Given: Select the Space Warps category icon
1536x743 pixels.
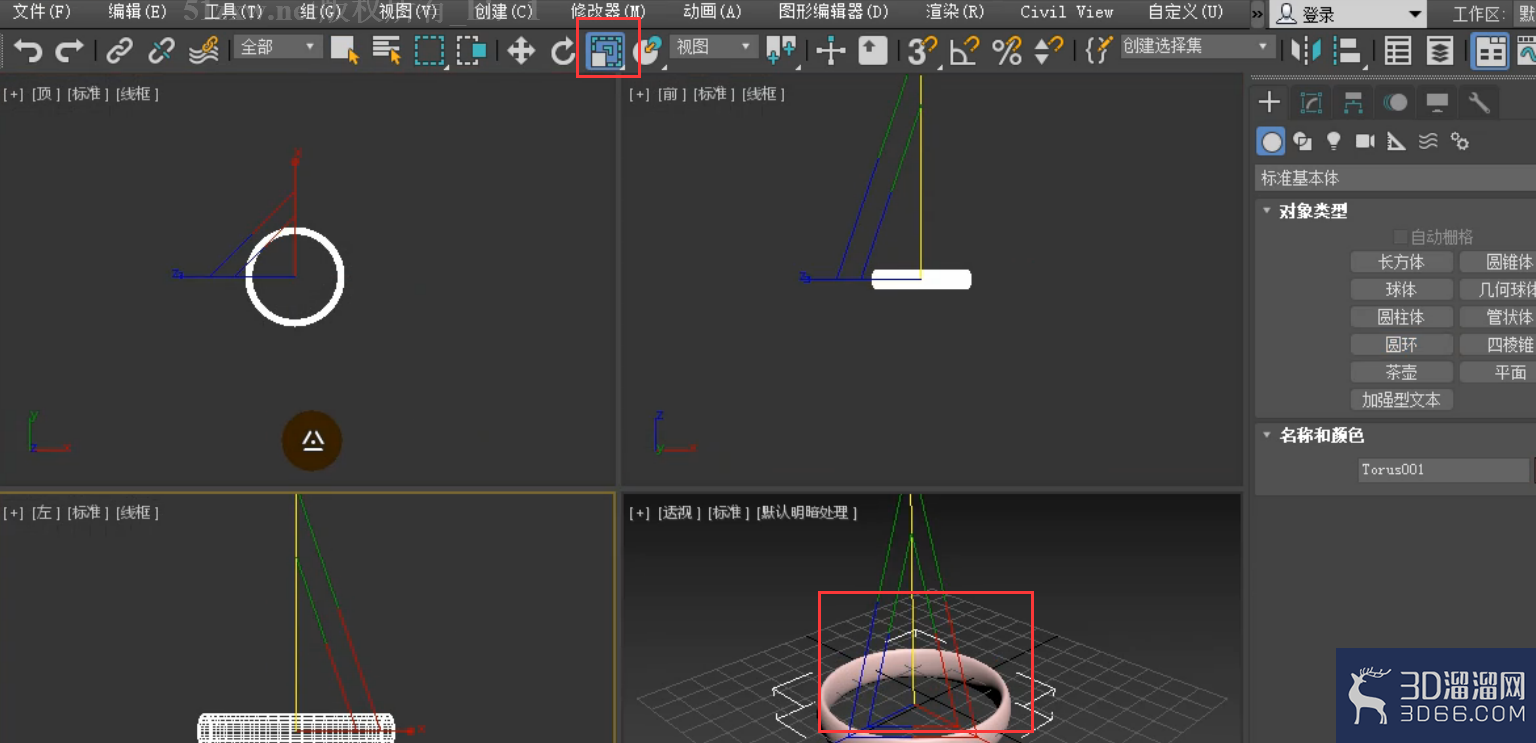Looking at the screenshot, I should pos(1428,141).
